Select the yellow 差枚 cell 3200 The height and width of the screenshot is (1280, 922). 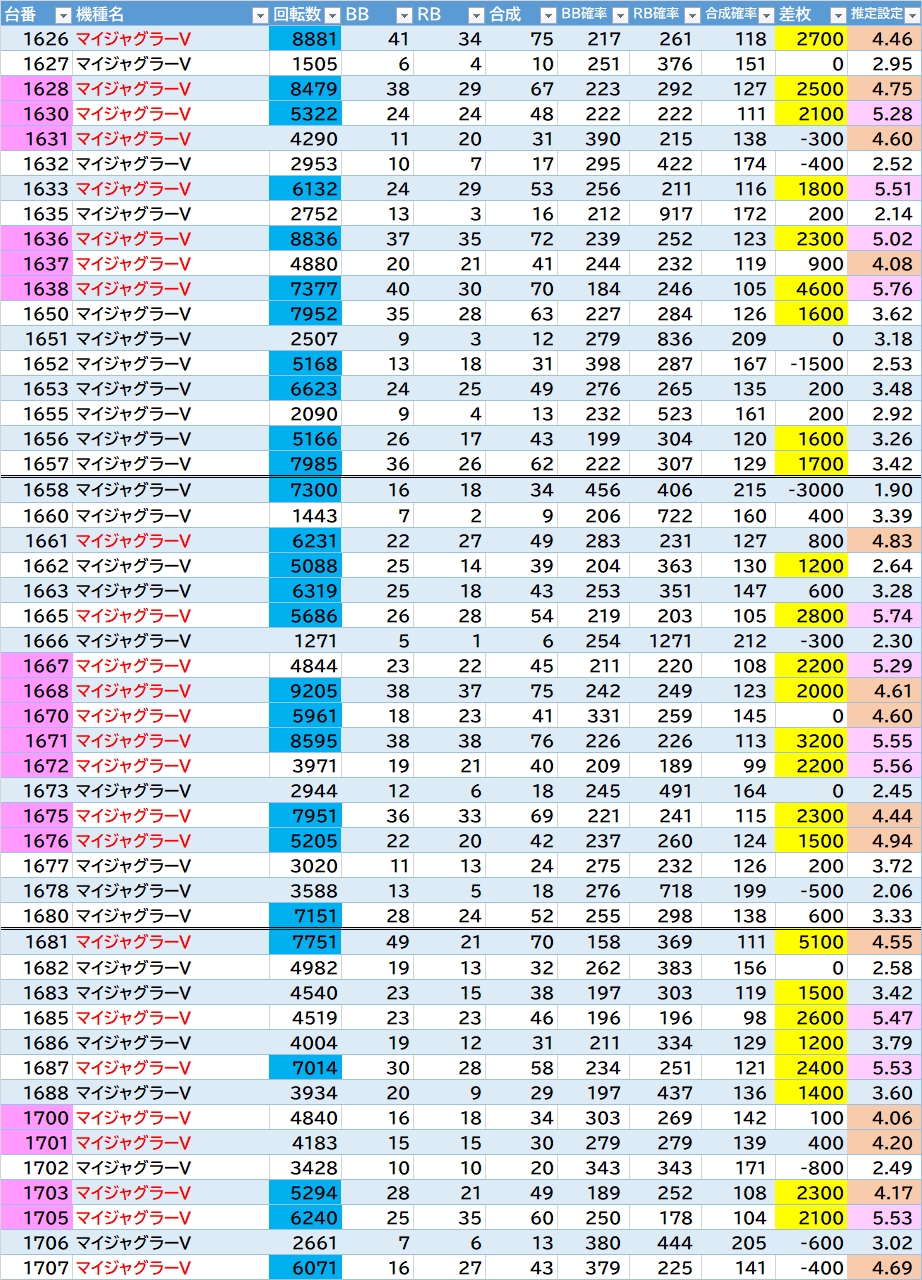[811, 741]
